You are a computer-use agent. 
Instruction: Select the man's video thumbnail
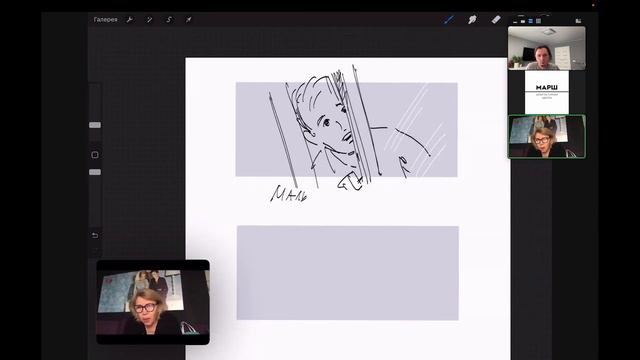(x=547, y=48)
